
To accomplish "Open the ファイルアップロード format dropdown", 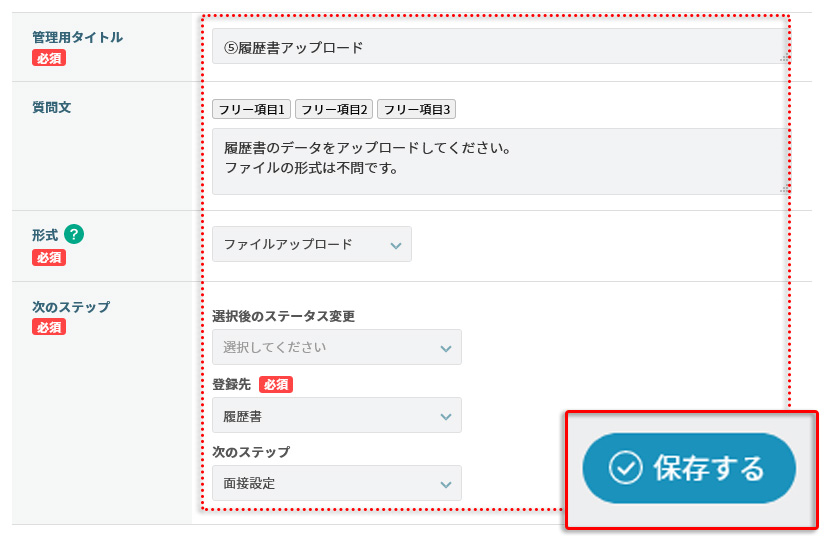I will [312, 244].
